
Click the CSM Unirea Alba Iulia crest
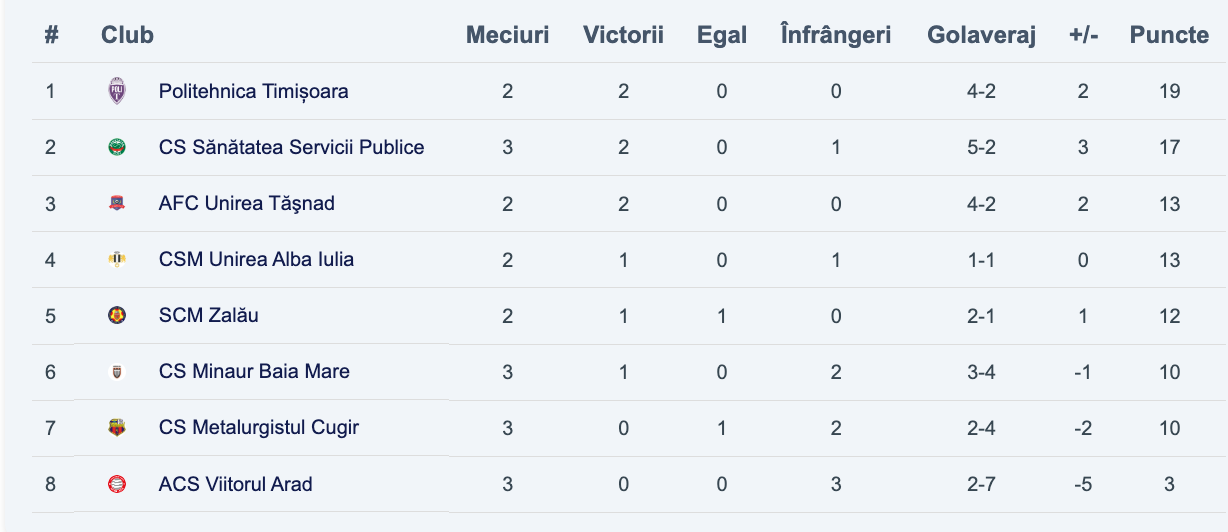pos(117,259)
